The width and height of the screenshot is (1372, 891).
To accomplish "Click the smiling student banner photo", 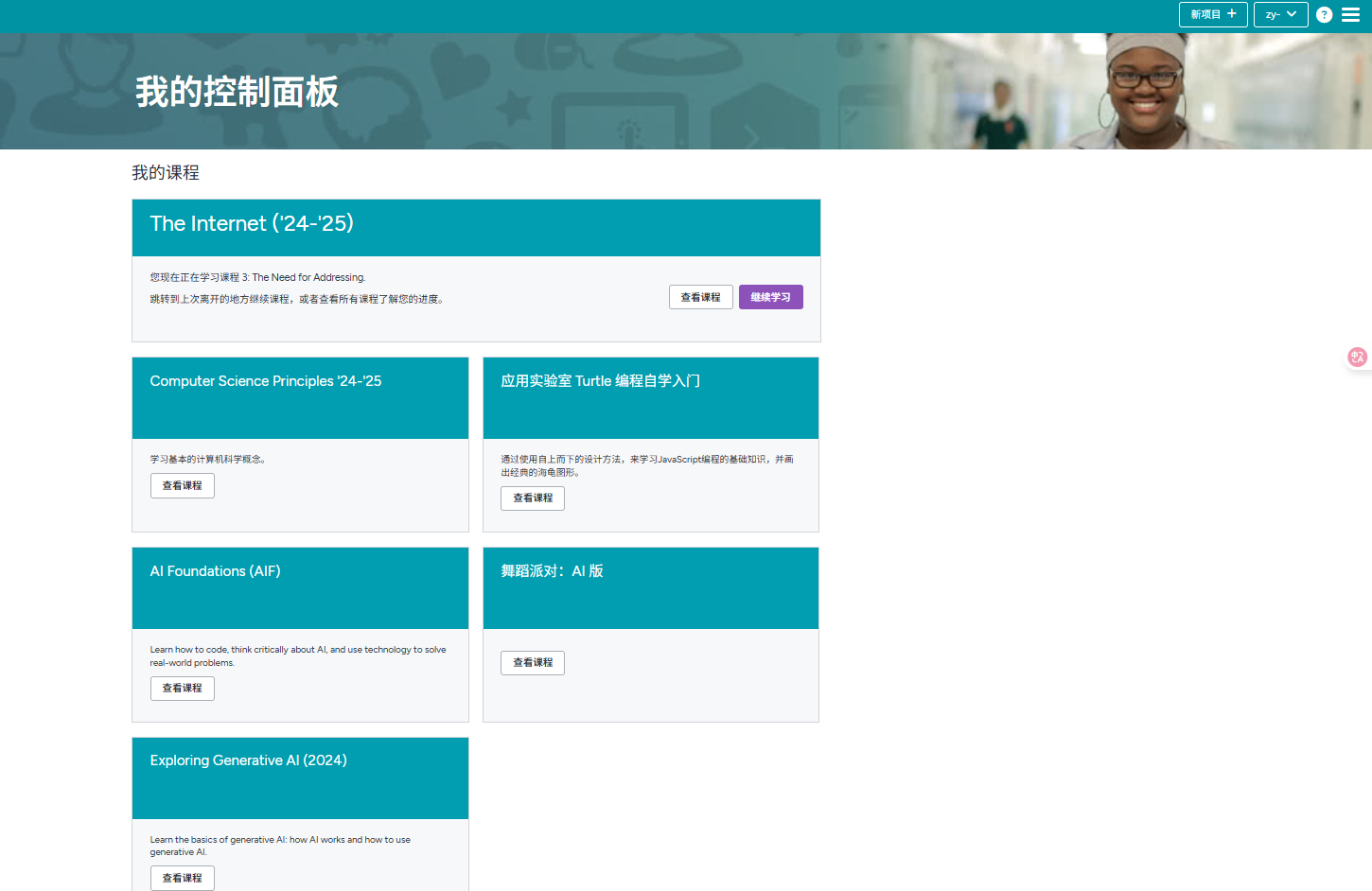I will 1145,91.
